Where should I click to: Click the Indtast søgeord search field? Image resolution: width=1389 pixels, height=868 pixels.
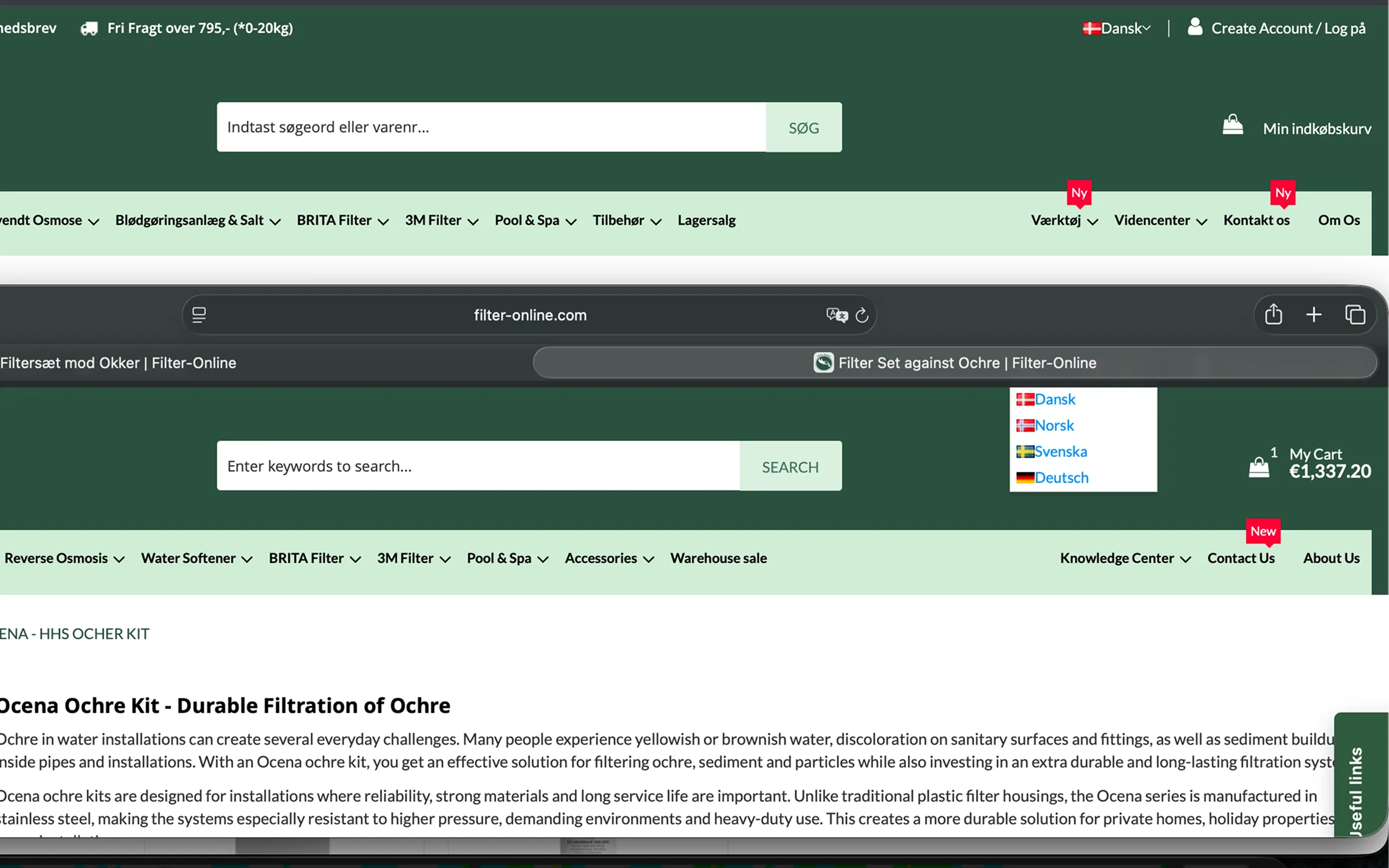(492, 127)
